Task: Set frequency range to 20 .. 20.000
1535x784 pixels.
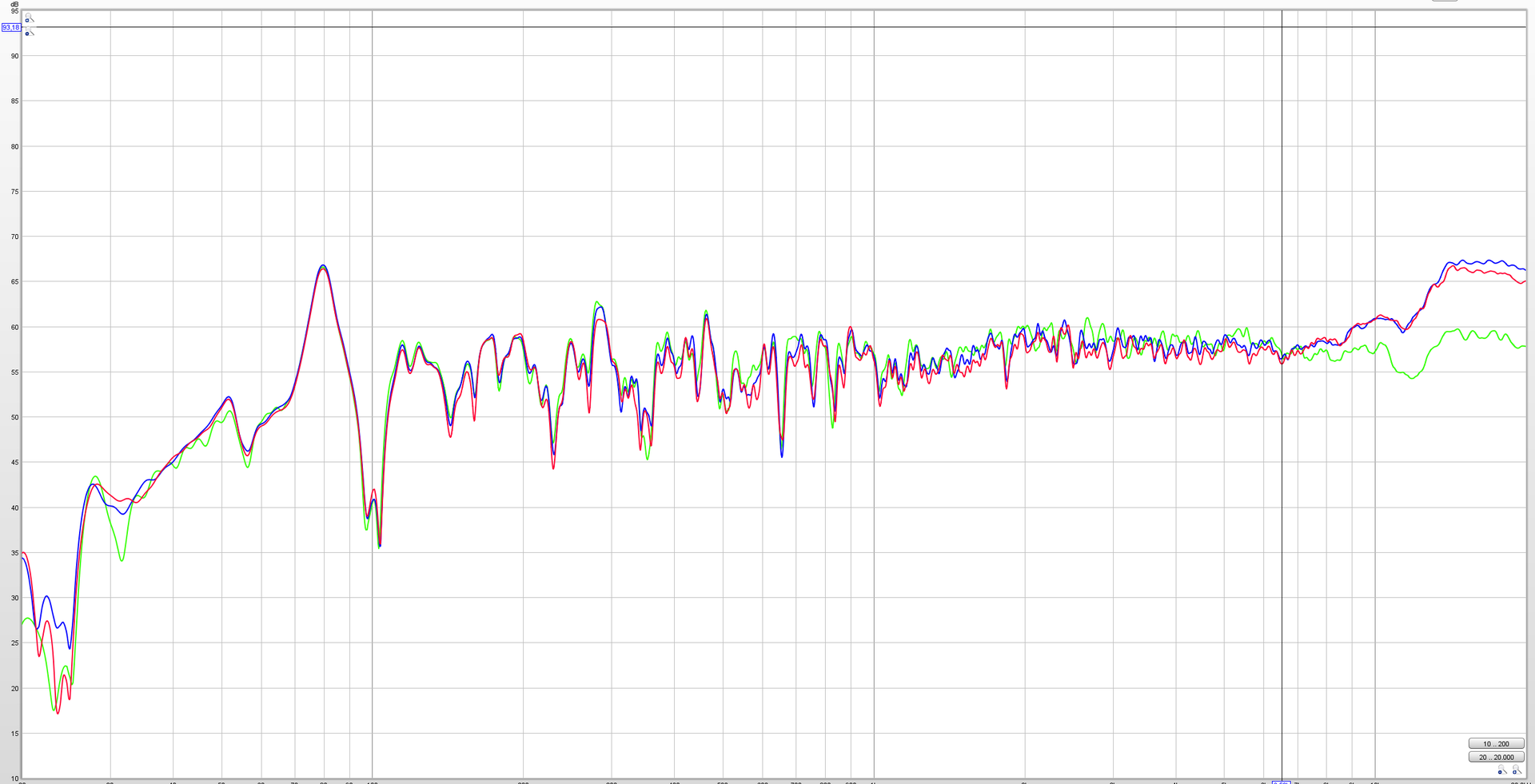Action: [x=1496, y=757]
